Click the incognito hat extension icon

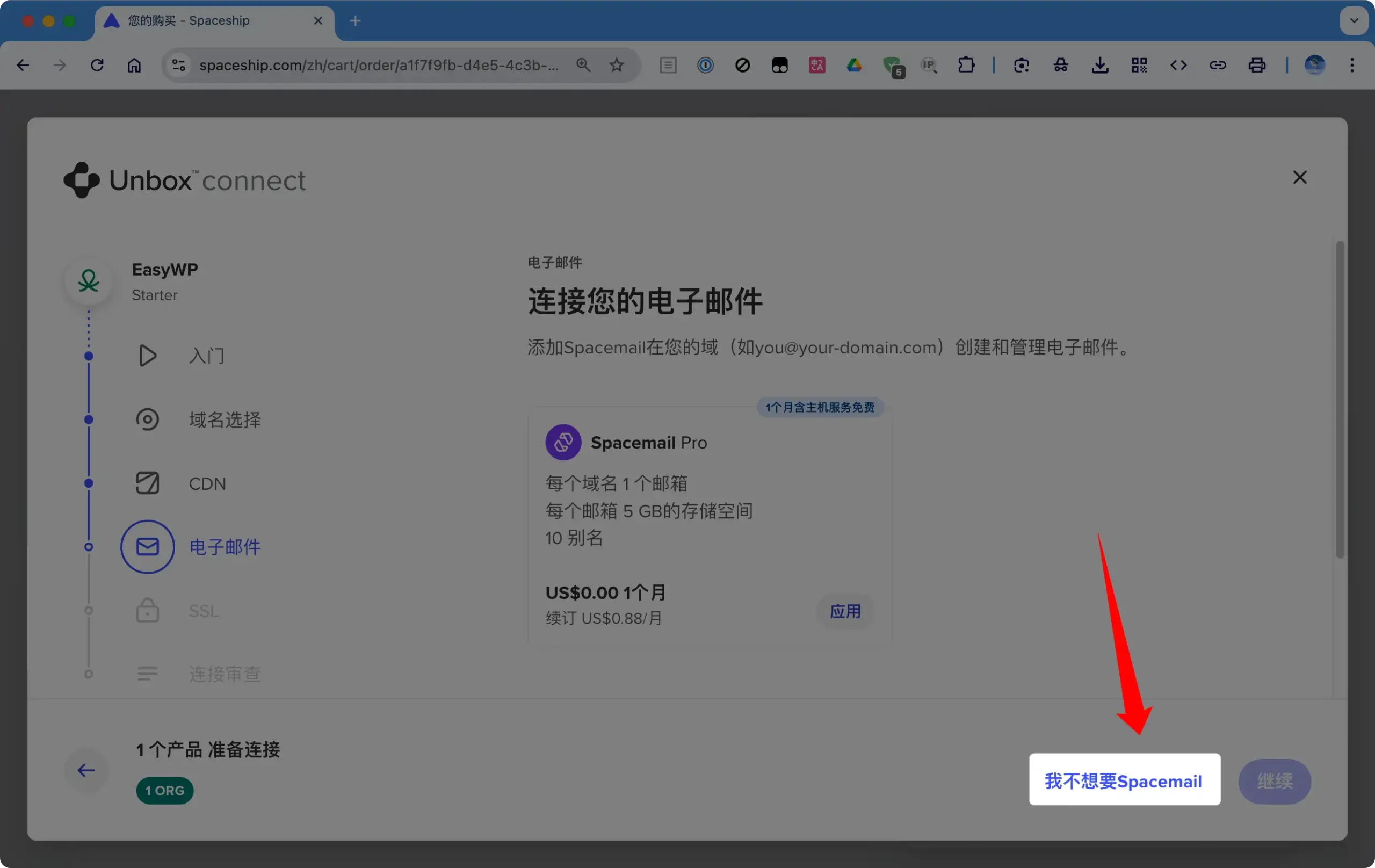pos(1061,65)
